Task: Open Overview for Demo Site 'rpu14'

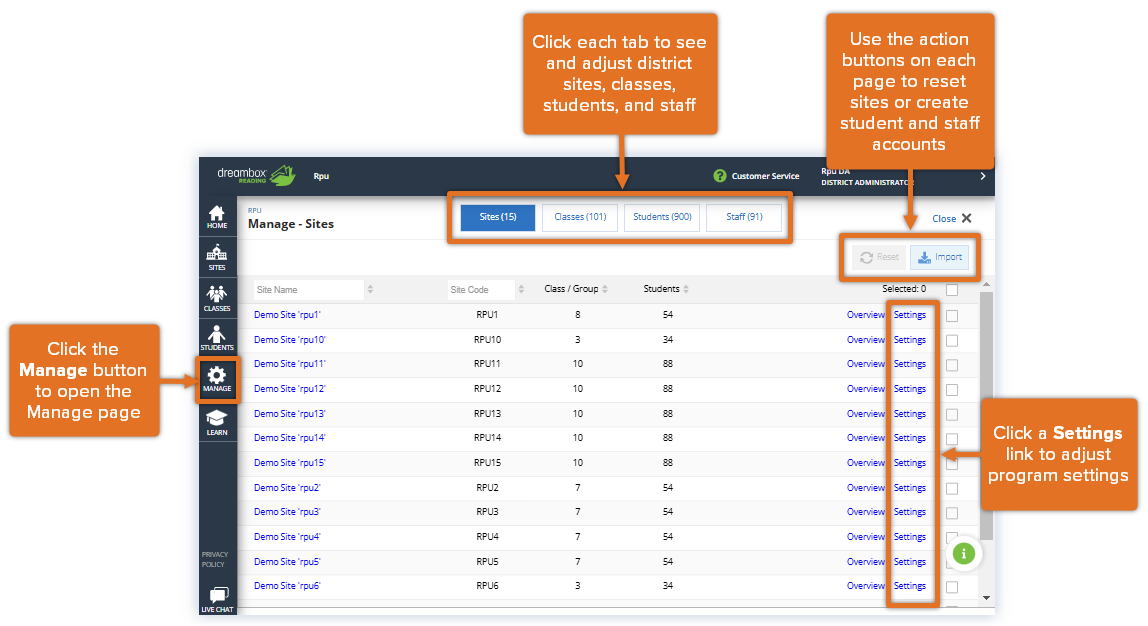Action: (865, 438)
